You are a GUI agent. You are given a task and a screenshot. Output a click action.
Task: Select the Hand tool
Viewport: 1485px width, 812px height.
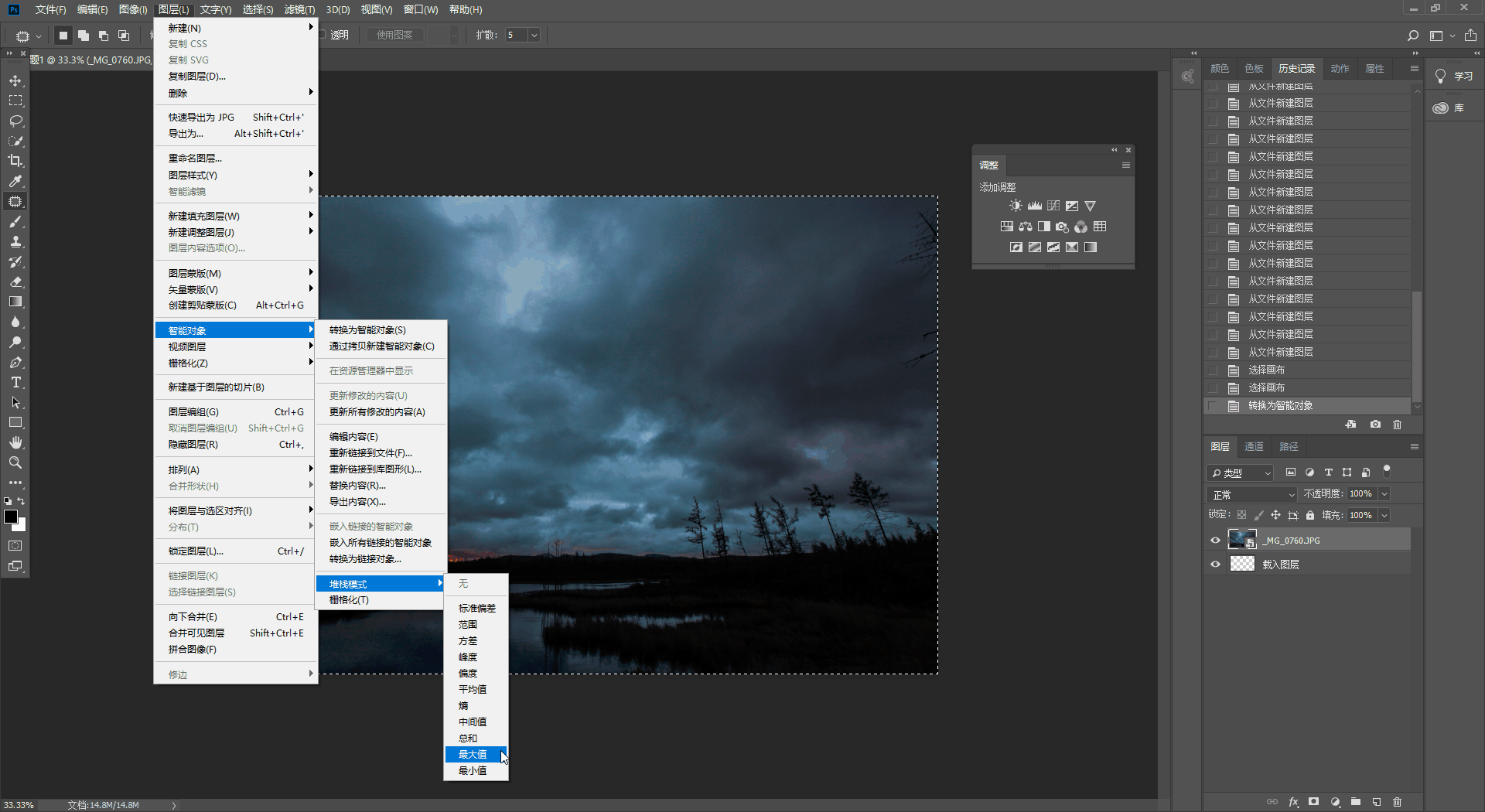15,442
